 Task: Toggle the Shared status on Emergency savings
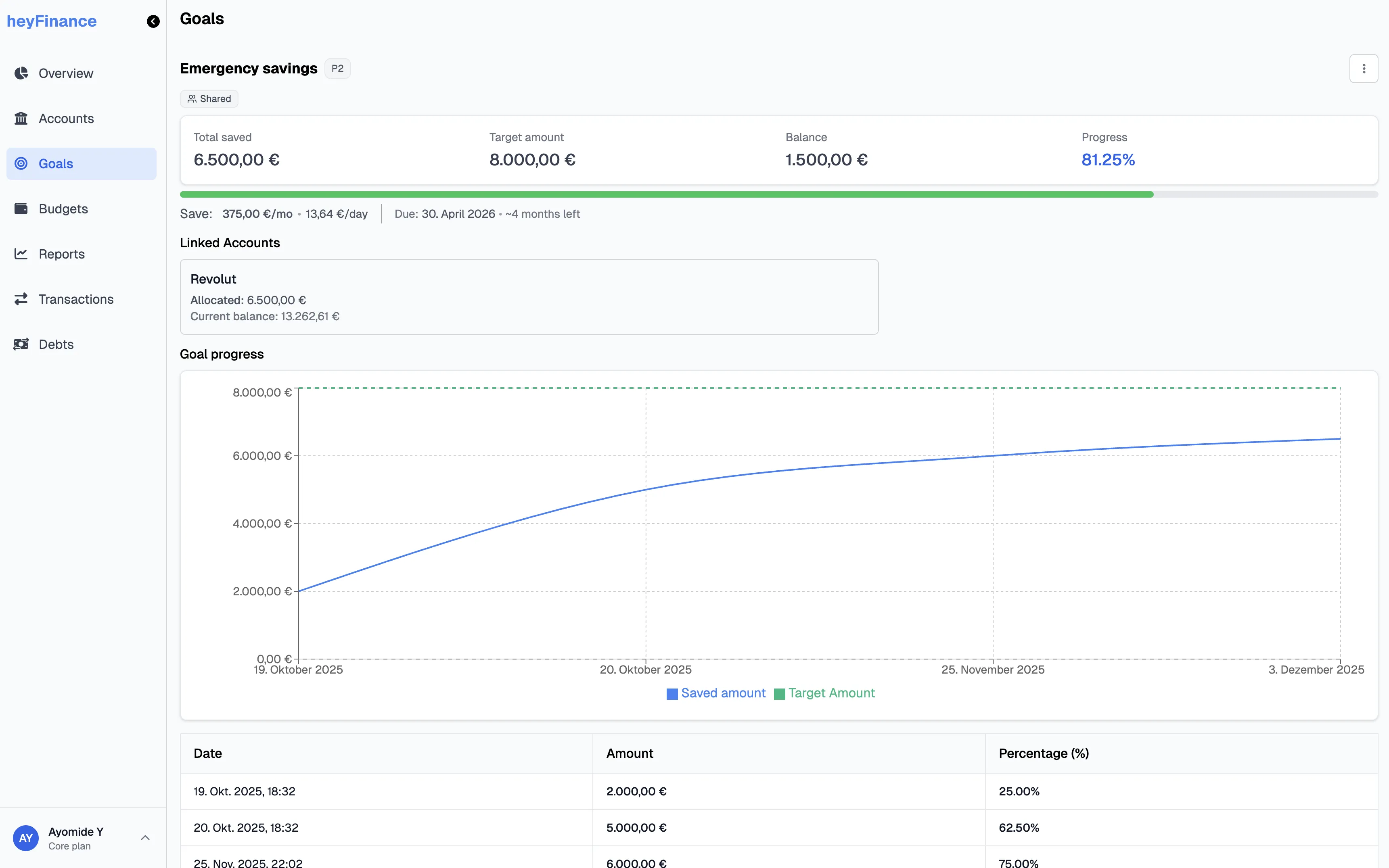pyautogui.click(x=209, y=98)
